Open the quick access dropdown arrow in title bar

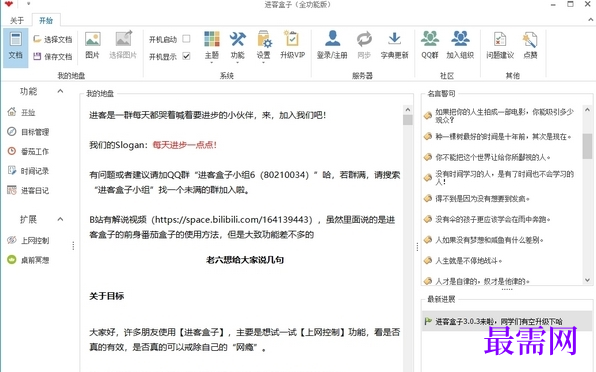[x=29, y=4]
